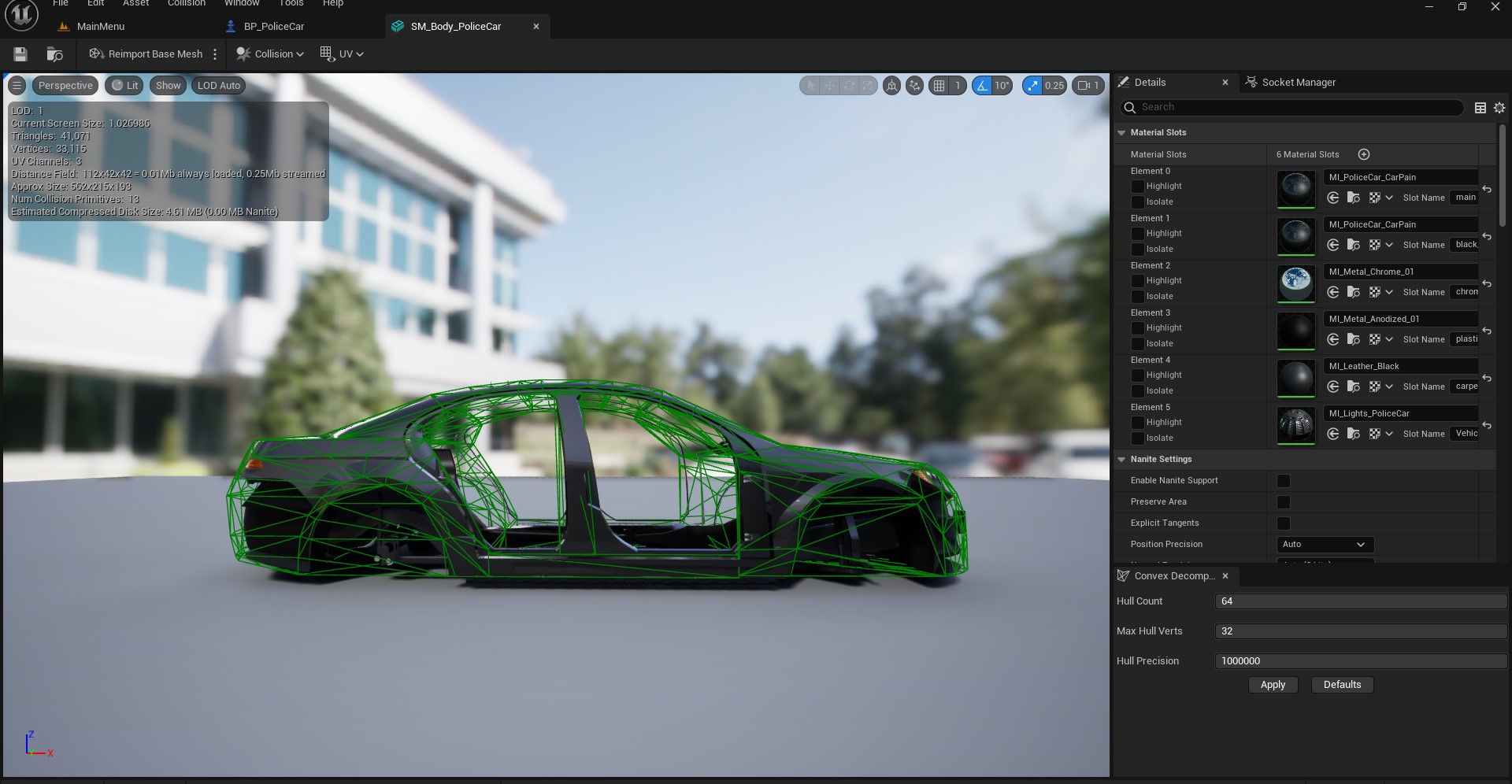
Task: Enable Highlight for Element 0
Action: coord(1137,187)
